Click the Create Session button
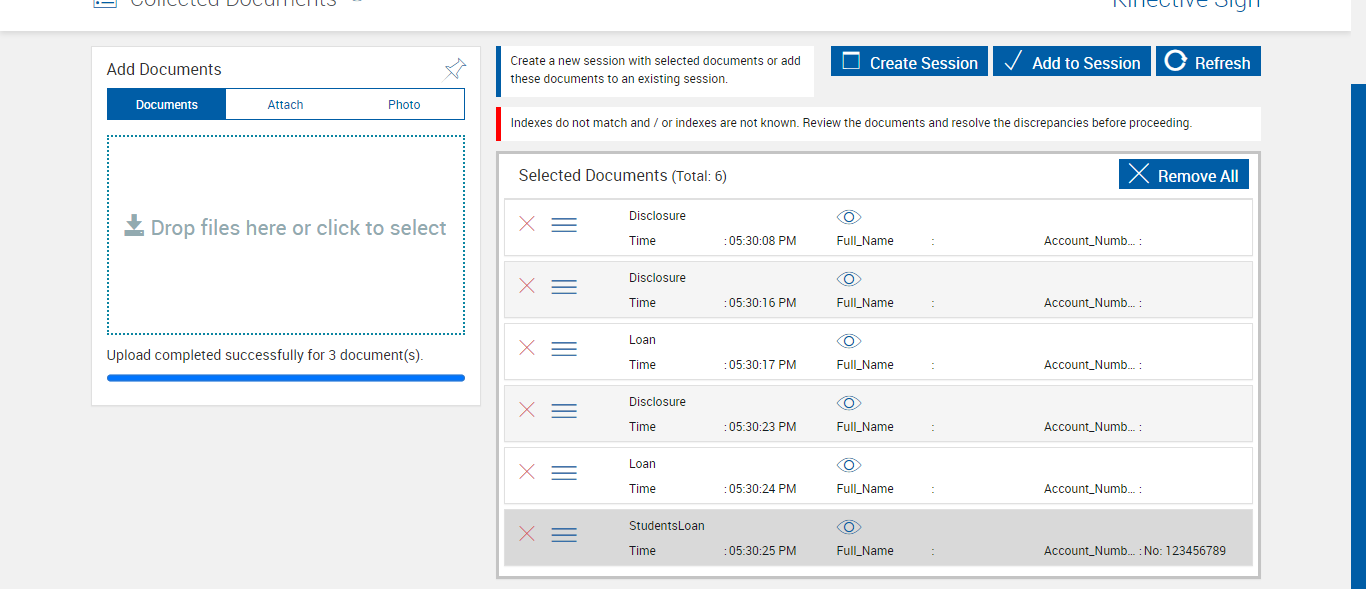 click(909, 62)
